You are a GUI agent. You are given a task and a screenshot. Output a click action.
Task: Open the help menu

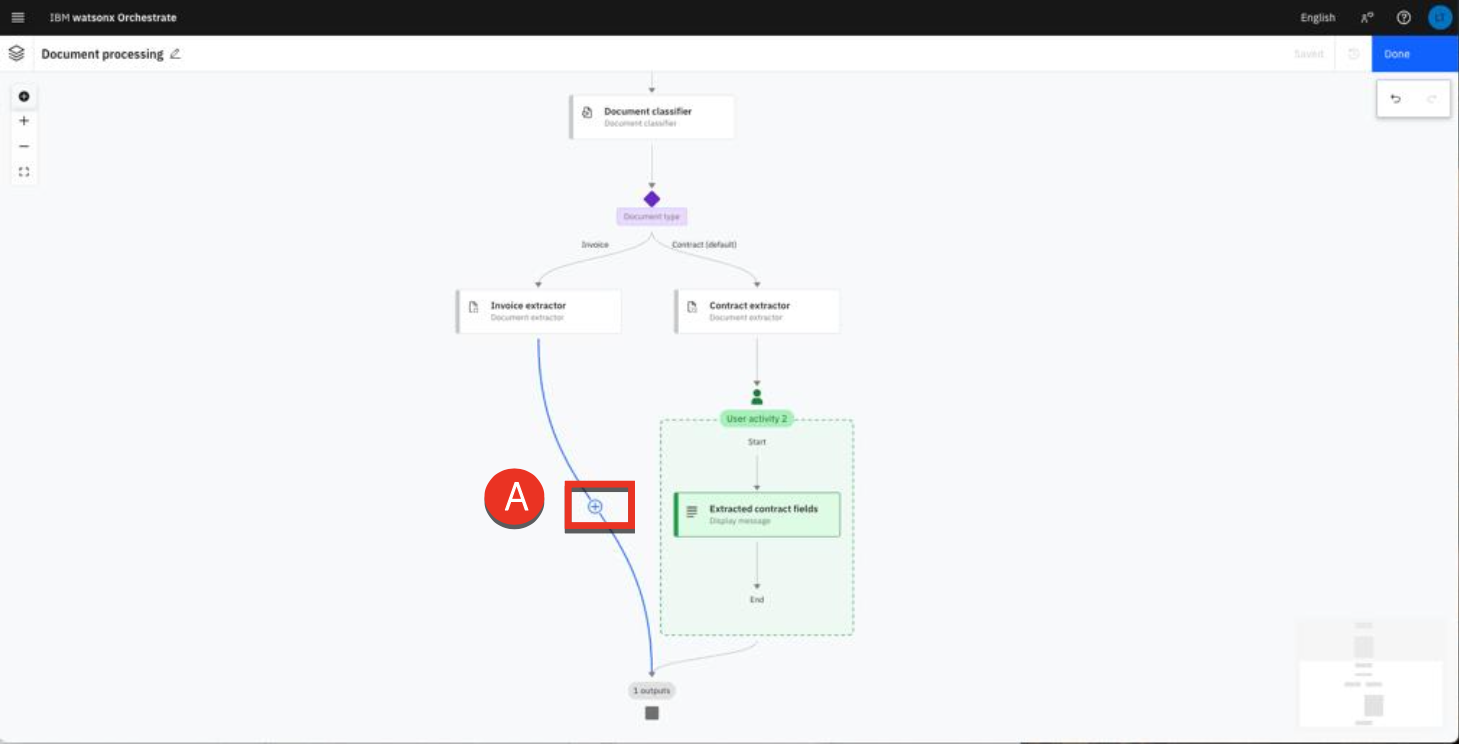point(1403,18)
